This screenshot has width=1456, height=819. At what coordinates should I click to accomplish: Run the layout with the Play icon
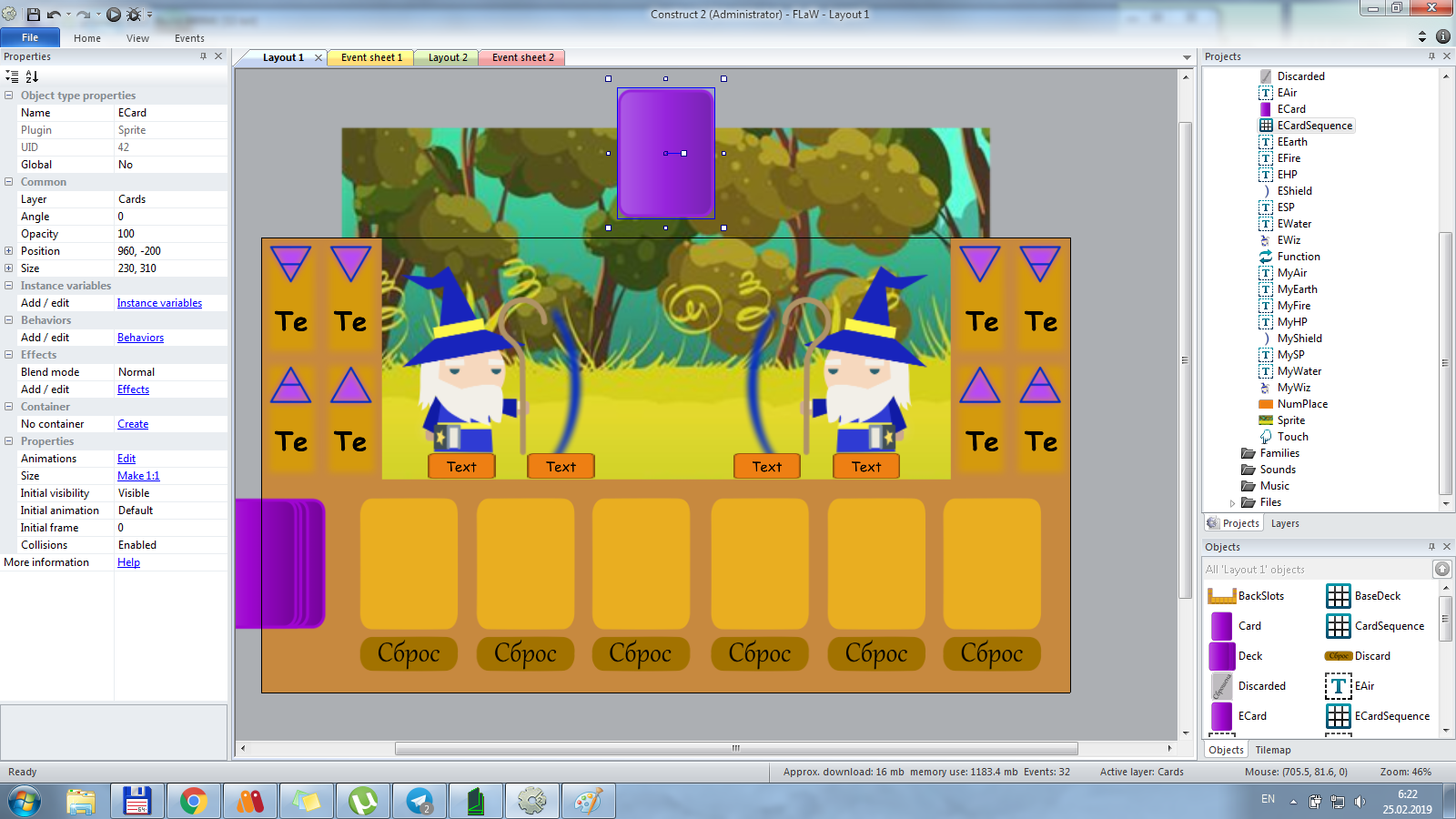tap(113, 15)
